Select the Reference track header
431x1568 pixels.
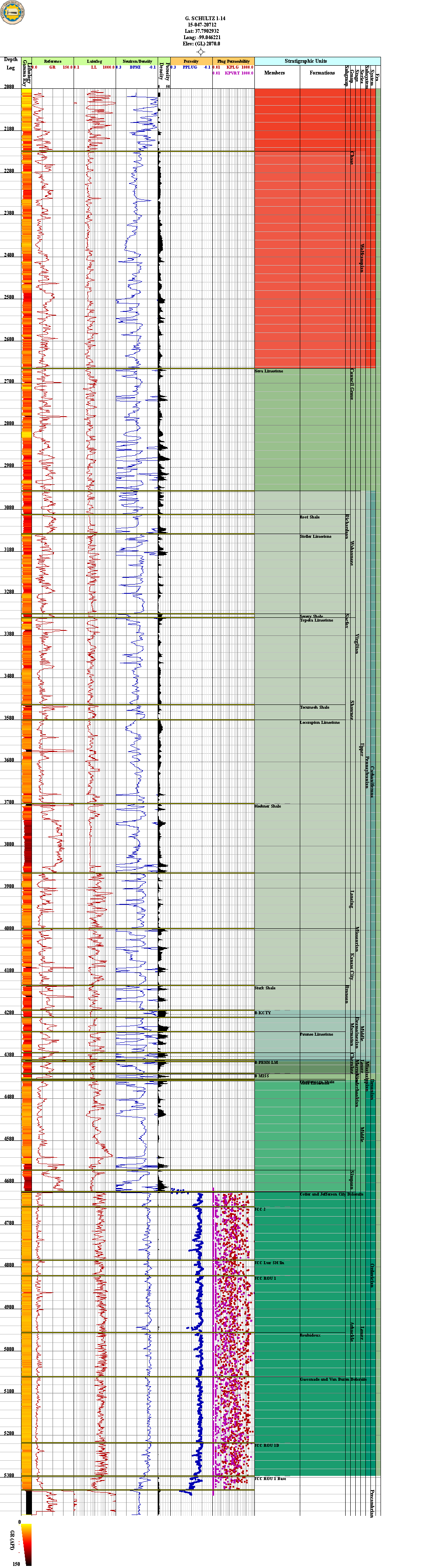click(x=52, y=61)
